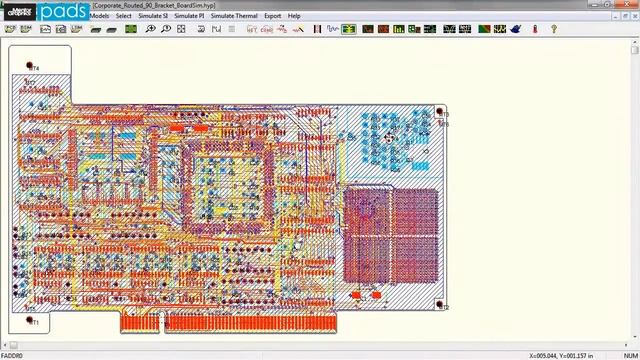
Task: Click the horizontal scrollbar thumb
Action: [x=13, y=345]
